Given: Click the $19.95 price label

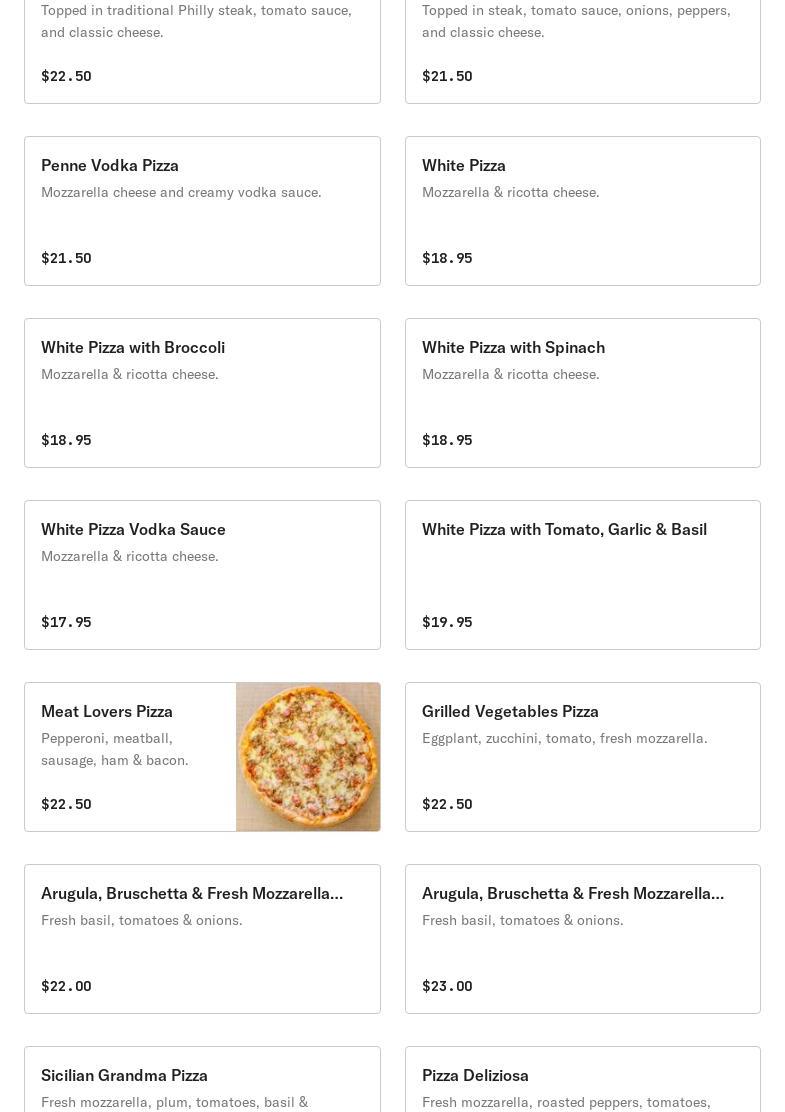Looking at the screenshot, I should click(447, 622).
